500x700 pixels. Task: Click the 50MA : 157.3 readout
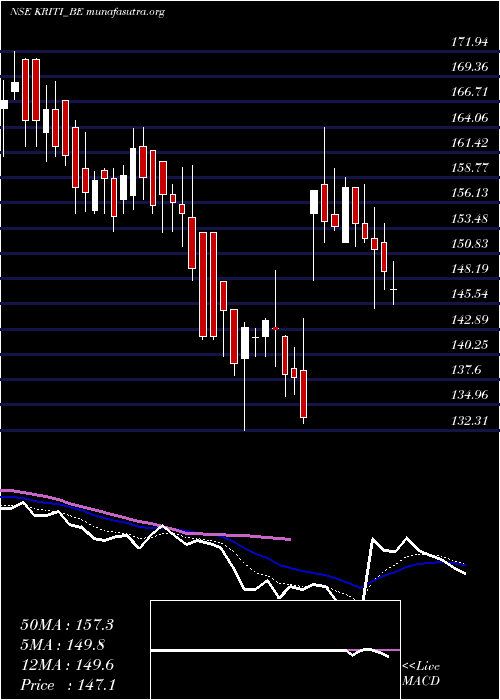67,625
